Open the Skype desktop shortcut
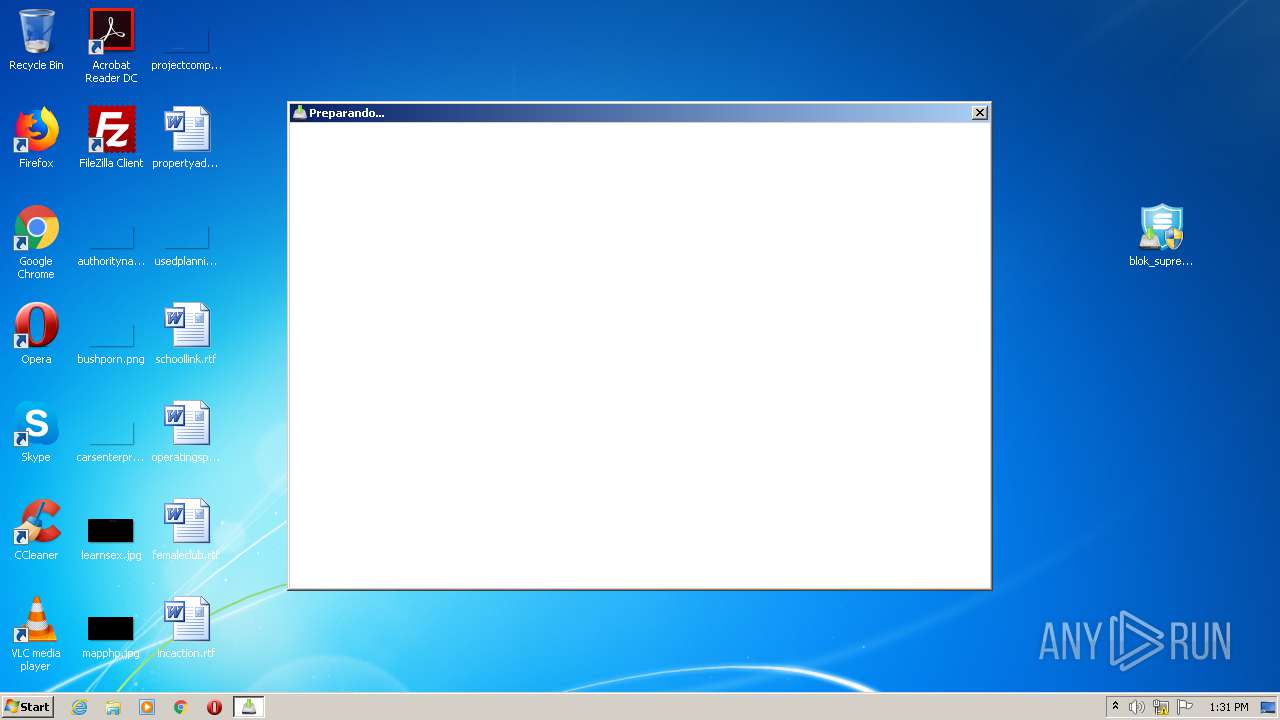 [x=36, y=433]
